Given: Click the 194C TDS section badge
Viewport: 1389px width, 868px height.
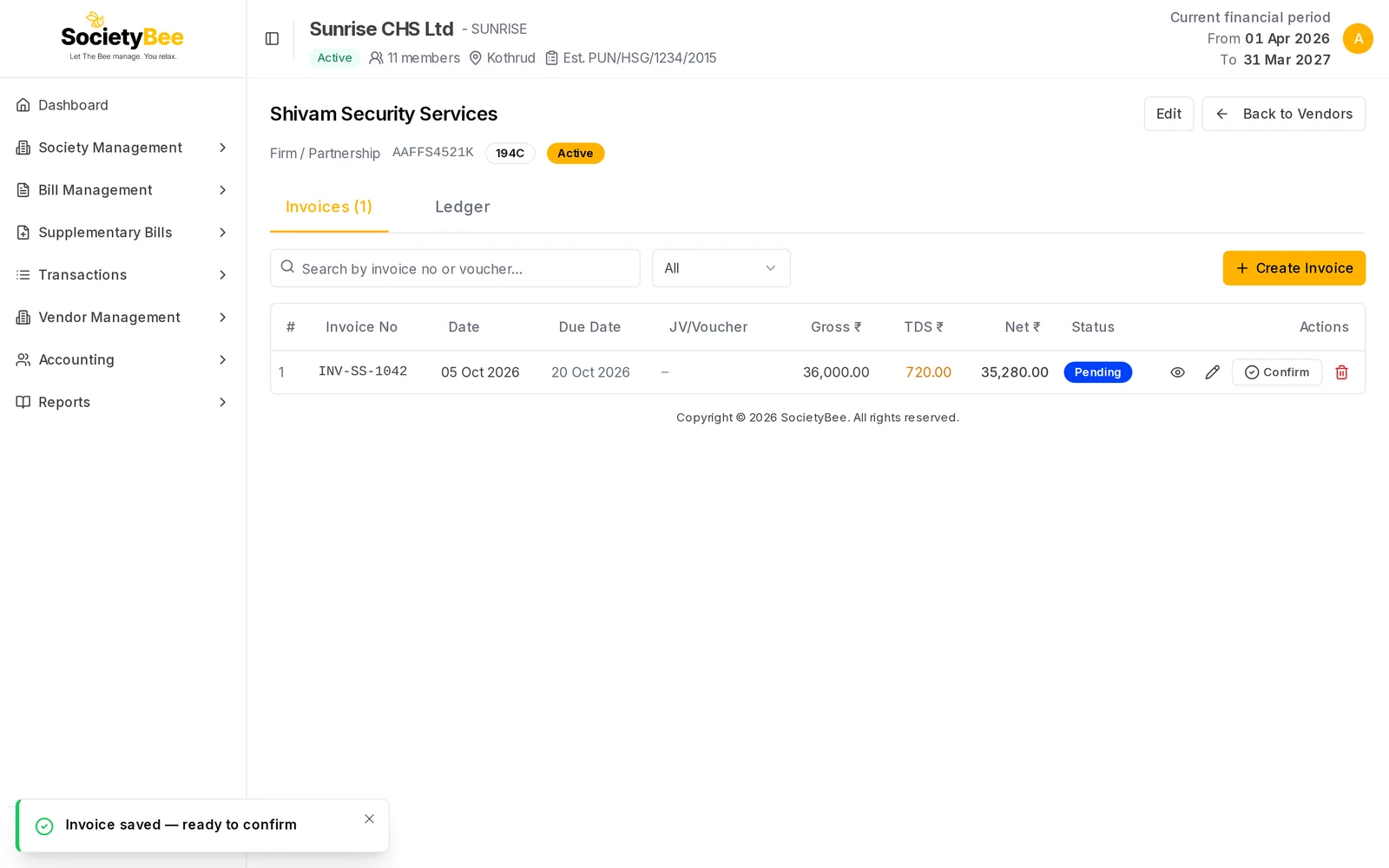Looking at the screenshot, I should (x=510, y=154).
